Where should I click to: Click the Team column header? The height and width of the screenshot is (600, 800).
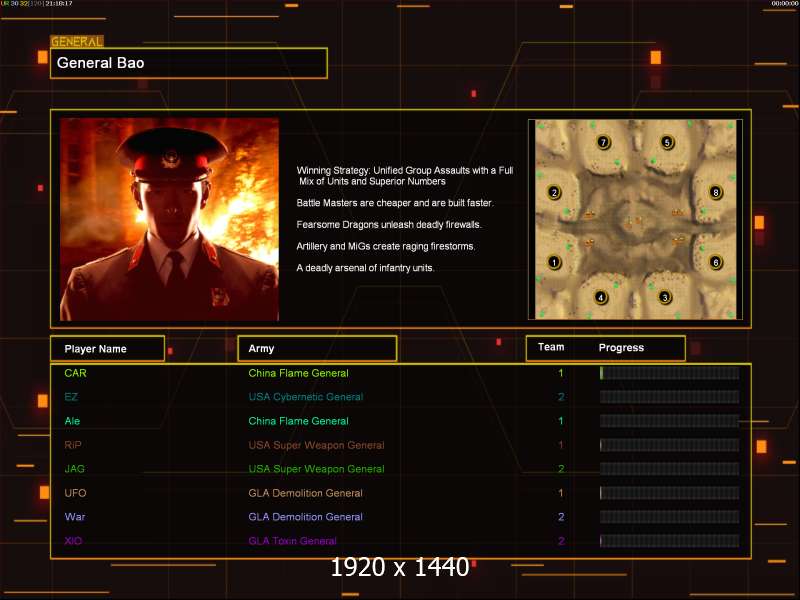coord(551,347)
